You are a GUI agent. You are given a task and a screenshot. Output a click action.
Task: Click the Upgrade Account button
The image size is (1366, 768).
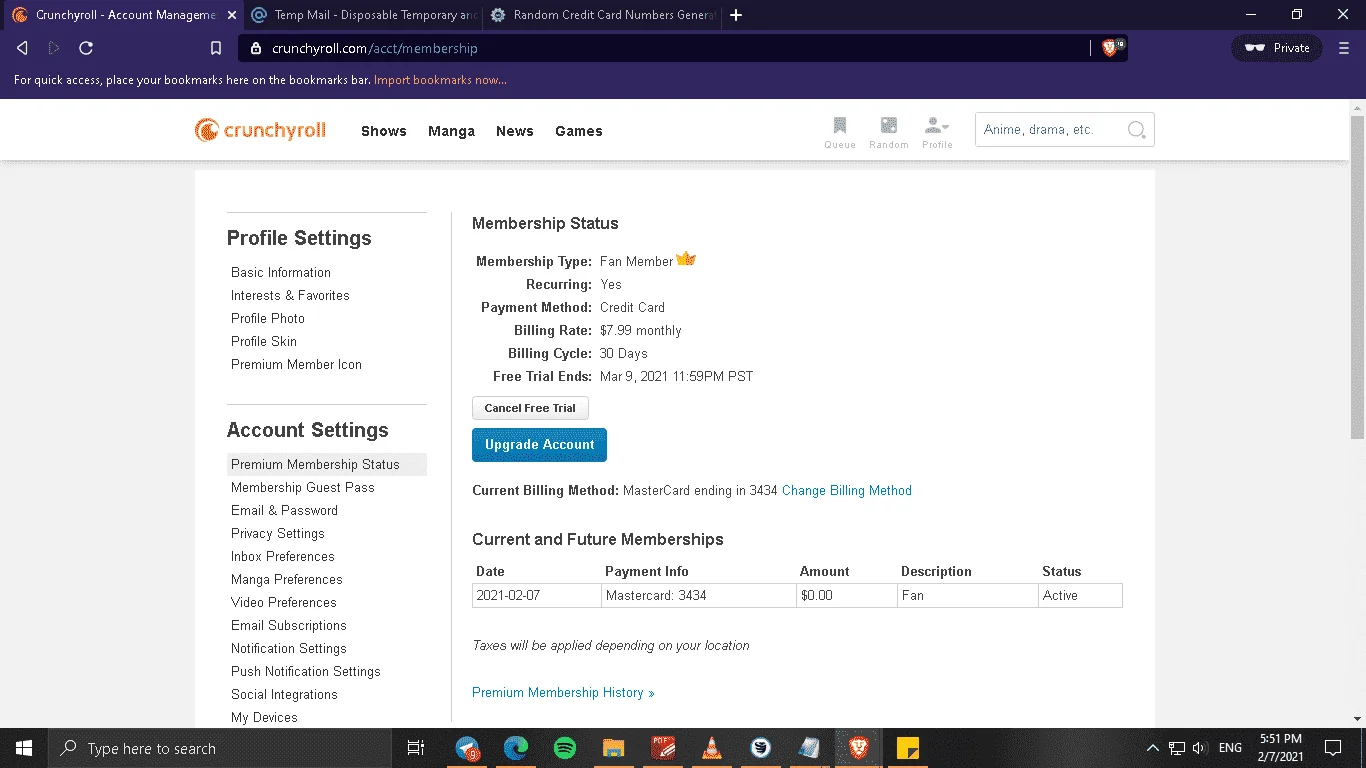coord(539,445)
